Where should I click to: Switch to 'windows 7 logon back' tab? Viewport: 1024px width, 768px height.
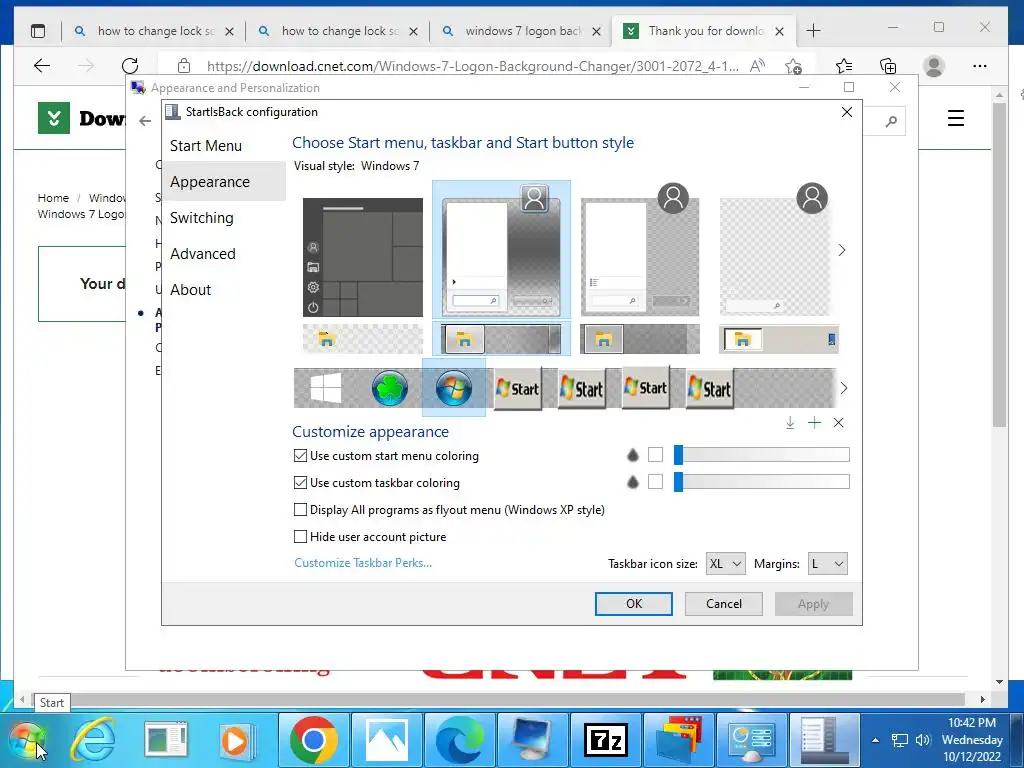click(x=522, y=31)
